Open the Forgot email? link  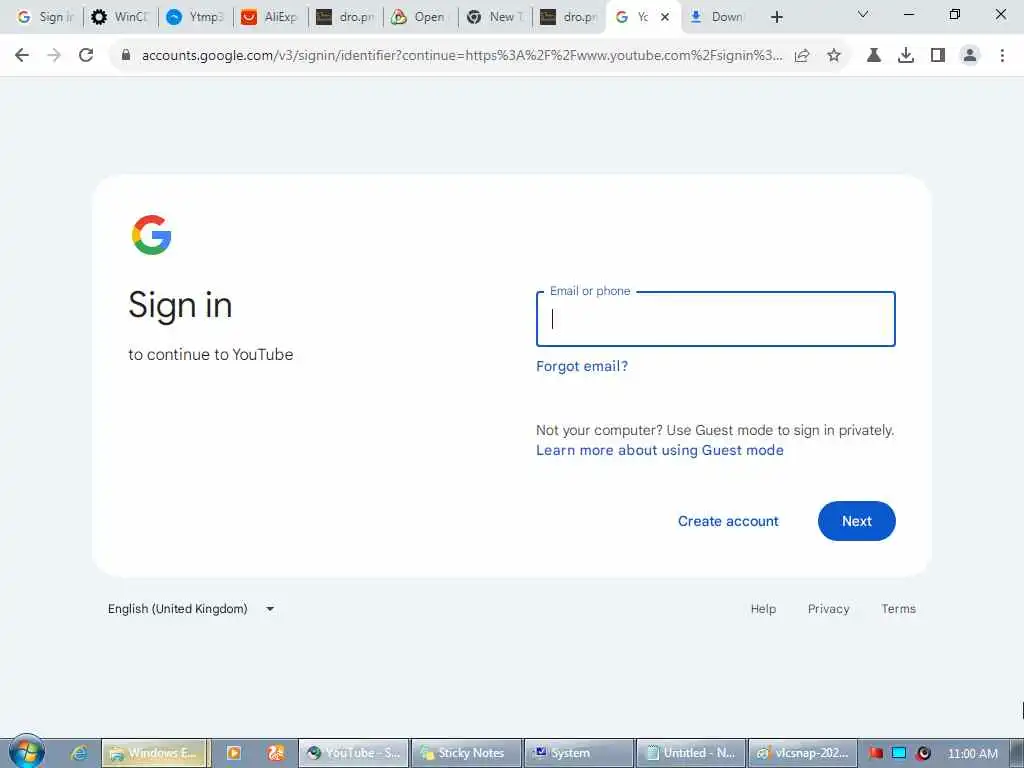coord(582,366)
